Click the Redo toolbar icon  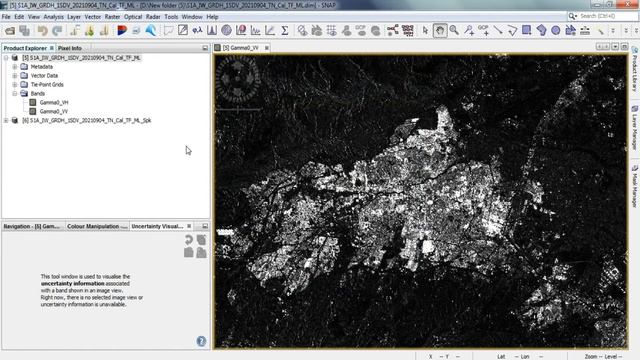[57, 31]
